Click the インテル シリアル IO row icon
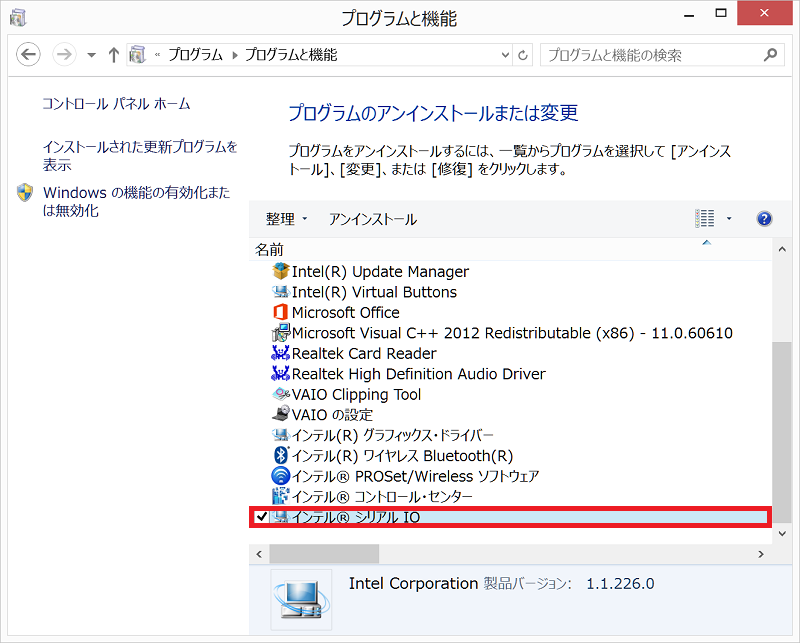The height and width of the screenshot is (643, 800). tap(280, 516)
